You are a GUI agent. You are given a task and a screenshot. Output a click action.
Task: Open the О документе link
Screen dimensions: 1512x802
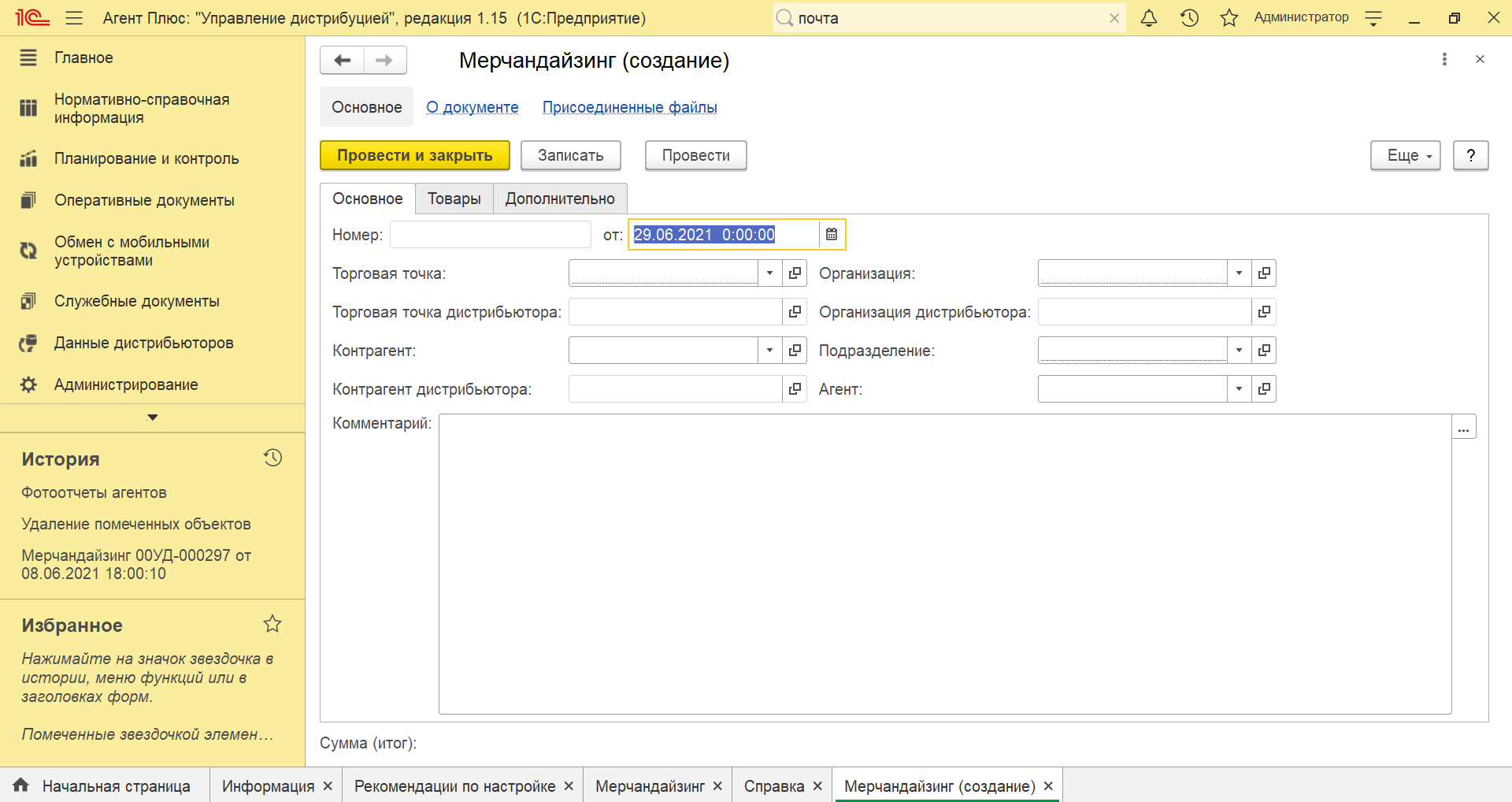click(x=472, y=107)
